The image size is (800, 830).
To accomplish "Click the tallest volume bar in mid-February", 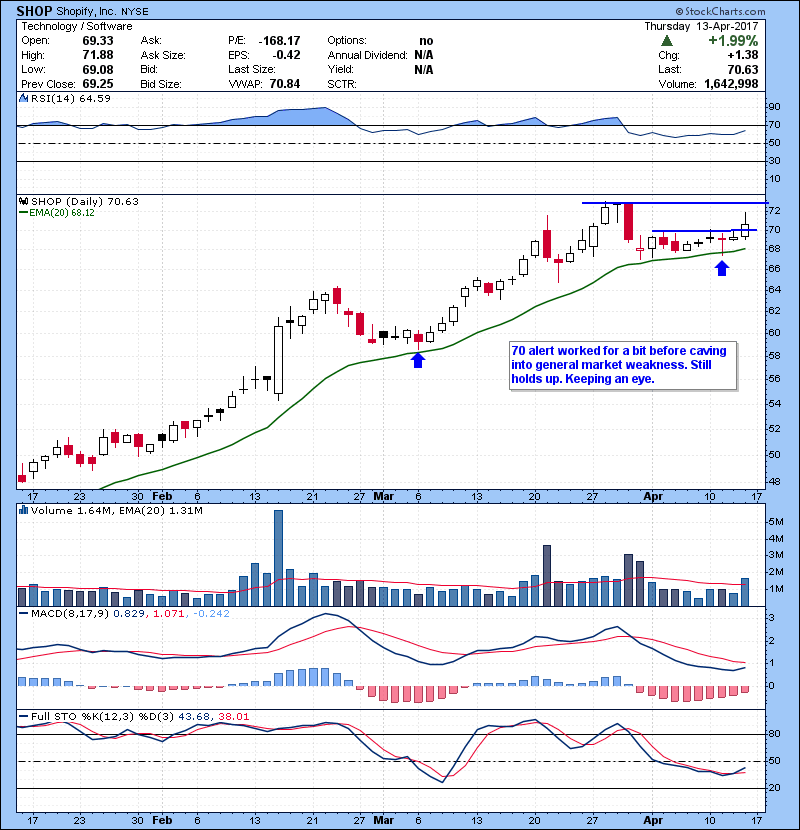I will pos(278,558).
